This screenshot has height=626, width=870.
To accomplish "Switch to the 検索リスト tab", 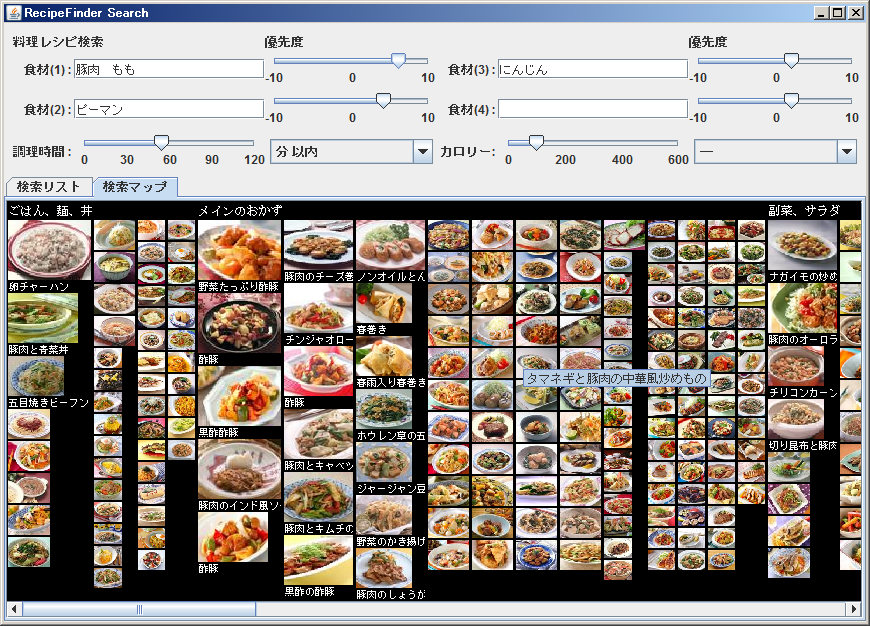I will pyautogui.click(x=48, y=187).
